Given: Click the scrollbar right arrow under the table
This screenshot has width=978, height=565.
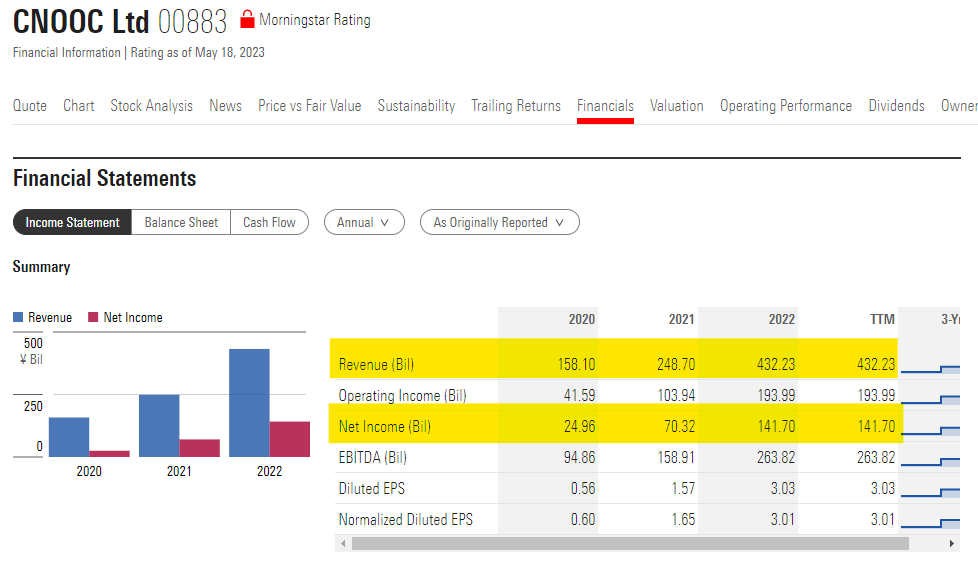Looking at the screenshot, I should pos(951,543).
